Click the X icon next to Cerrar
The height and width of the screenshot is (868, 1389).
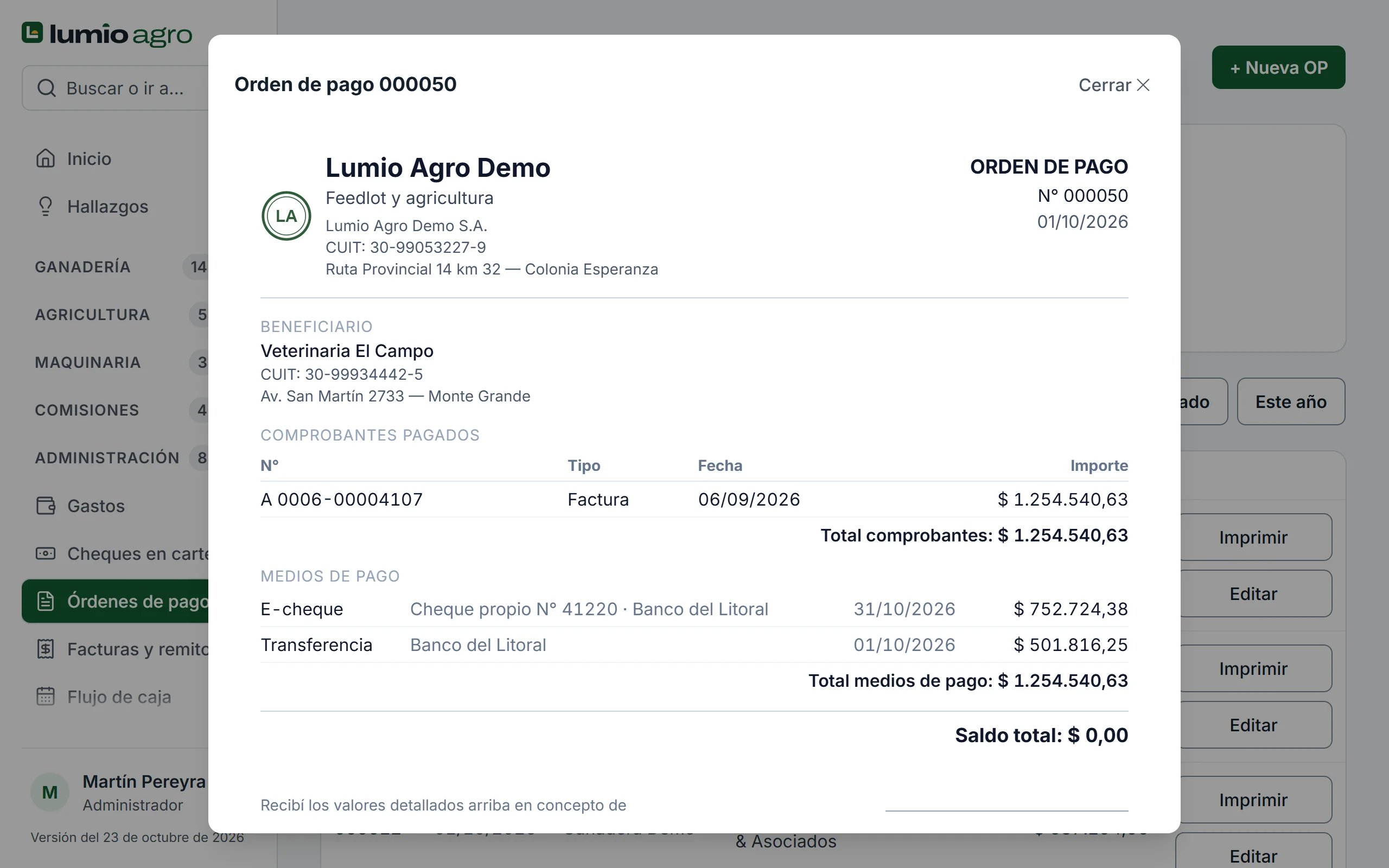coord(1143,85)
